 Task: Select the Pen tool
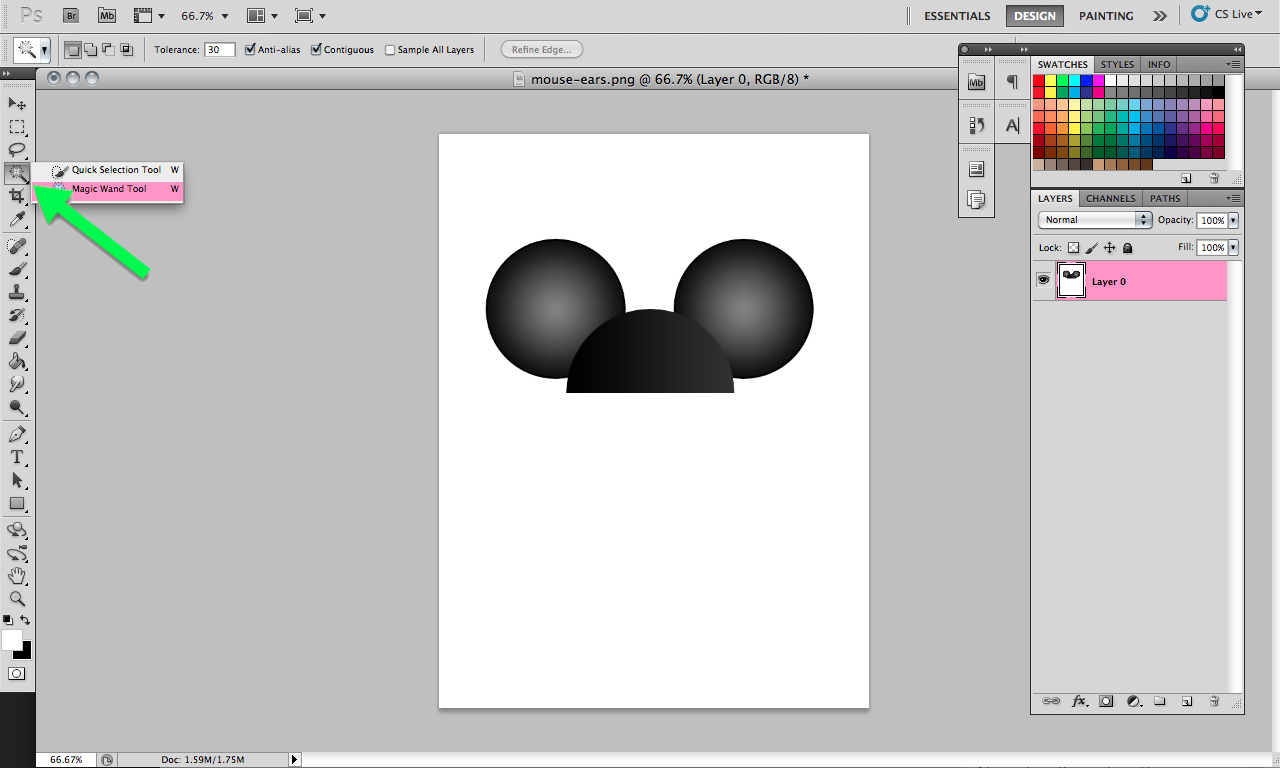point(17,434)
